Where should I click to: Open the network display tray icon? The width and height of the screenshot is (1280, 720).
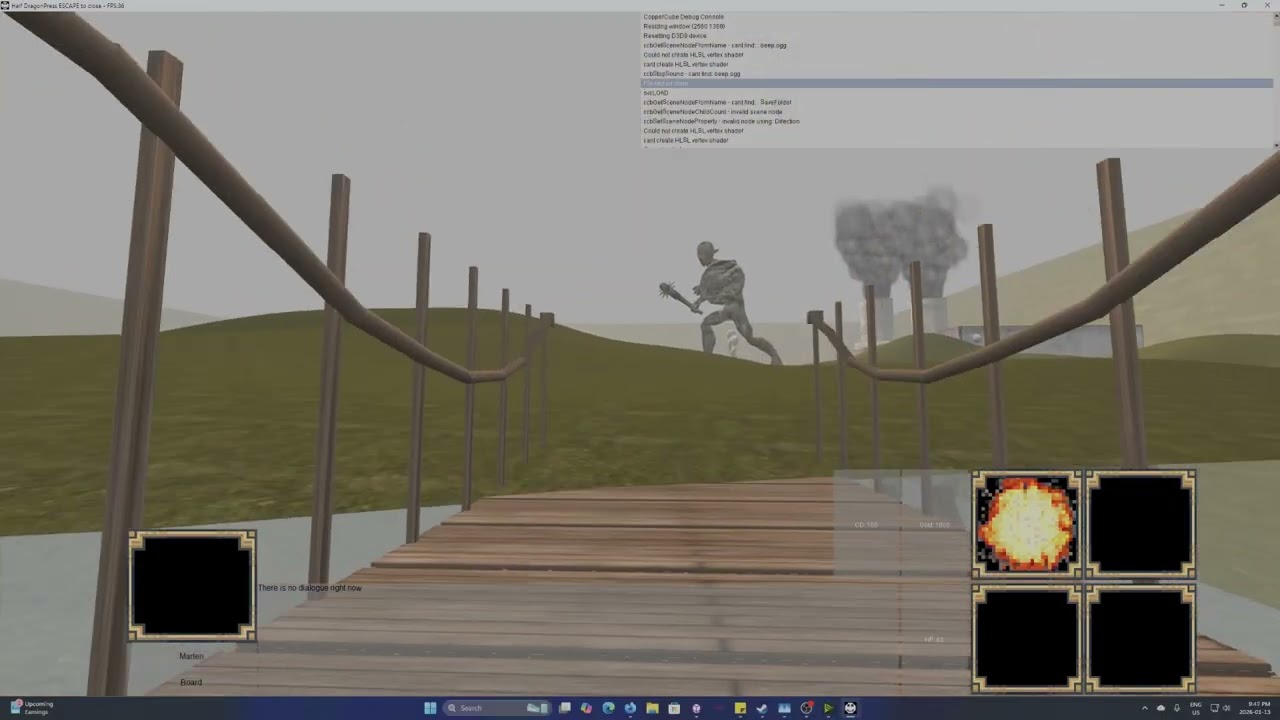coord(1213,708)
